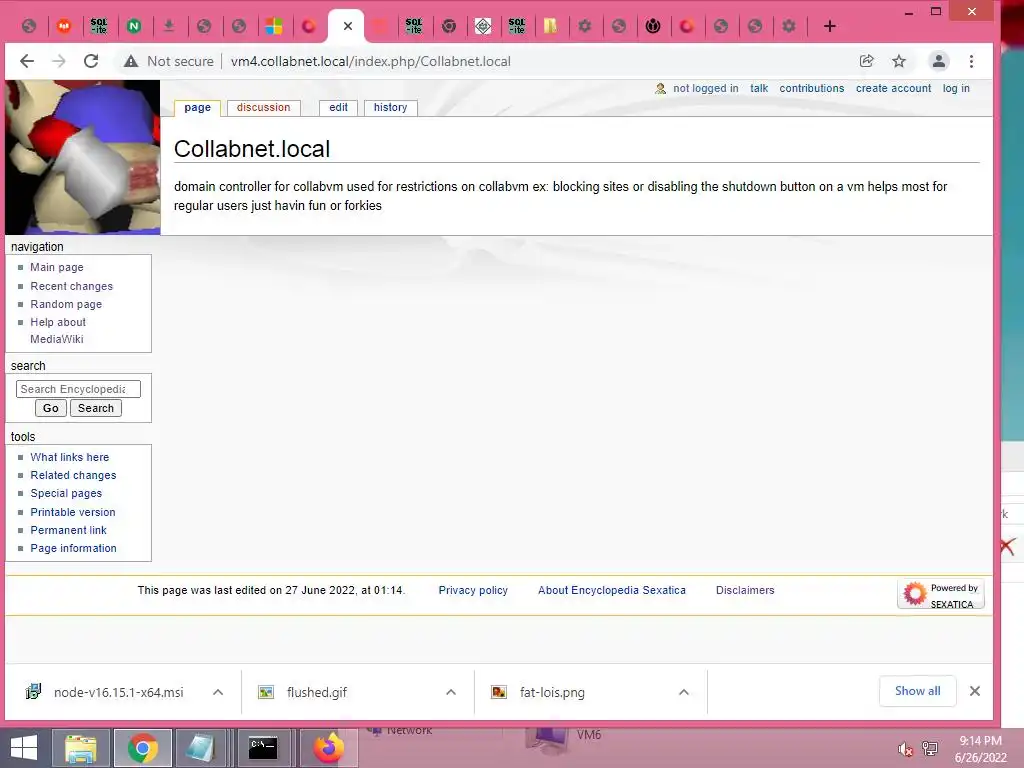This screenshot has width=1024, height=768.
Task: Reload the current page
Action: tap(91, 61)
